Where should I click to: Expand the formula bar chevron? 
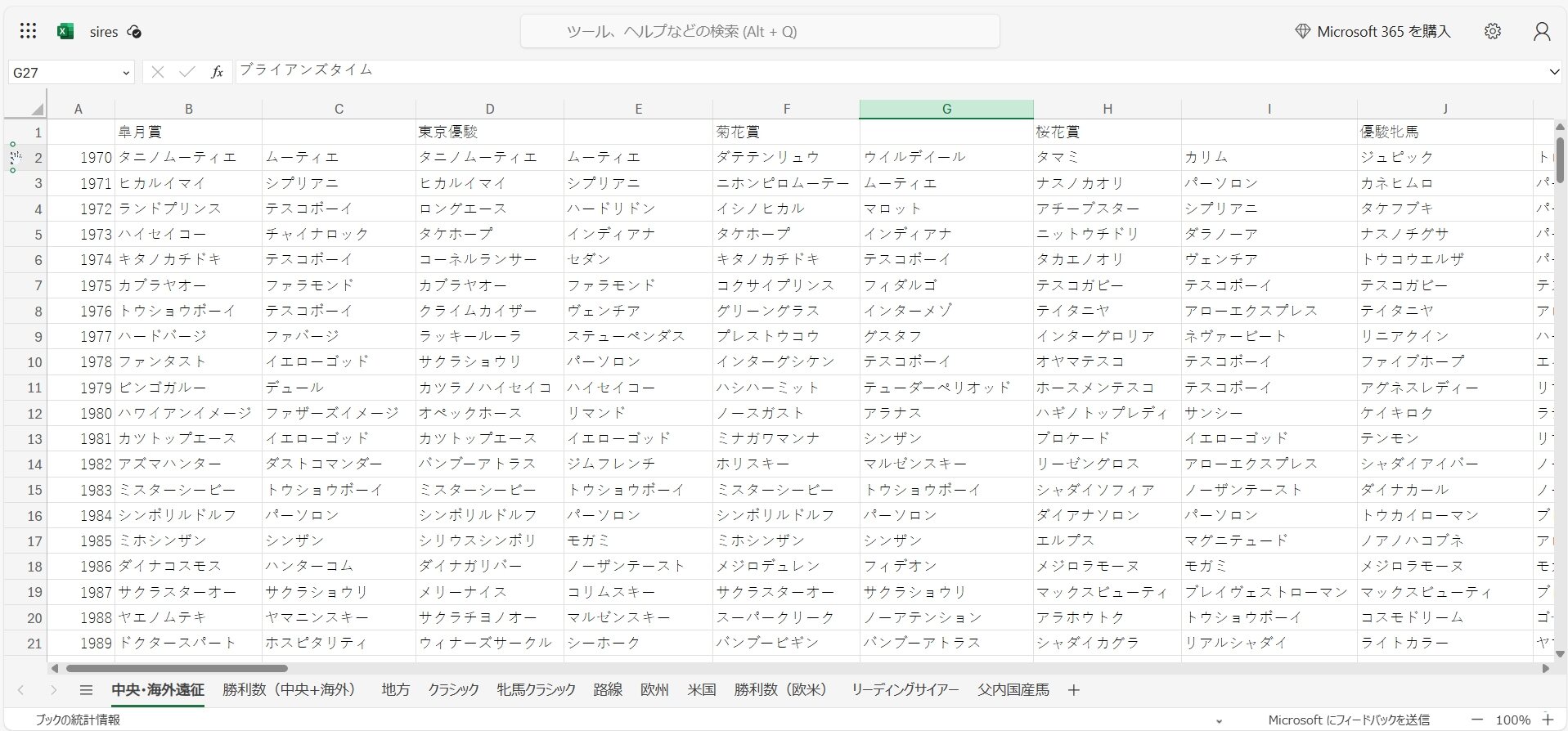pyautogui.click(x=1554, y=72)
